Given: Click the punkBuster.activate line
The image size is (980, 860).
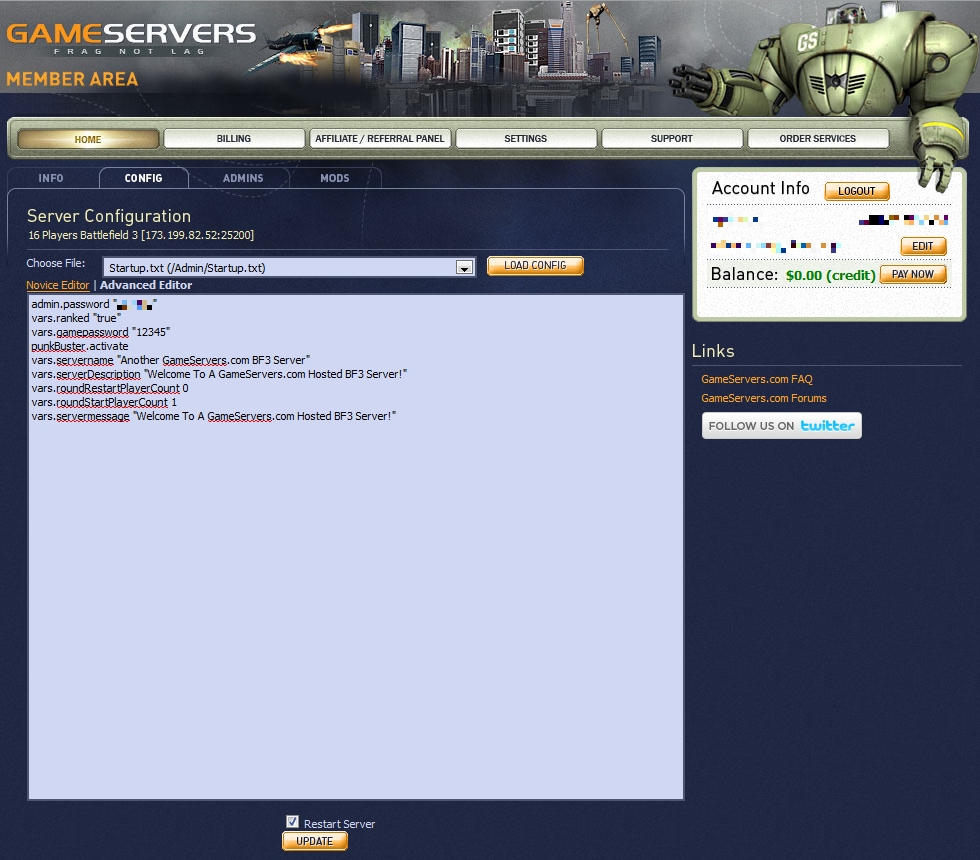Looking at the screenshot, I should coord(79,346).
